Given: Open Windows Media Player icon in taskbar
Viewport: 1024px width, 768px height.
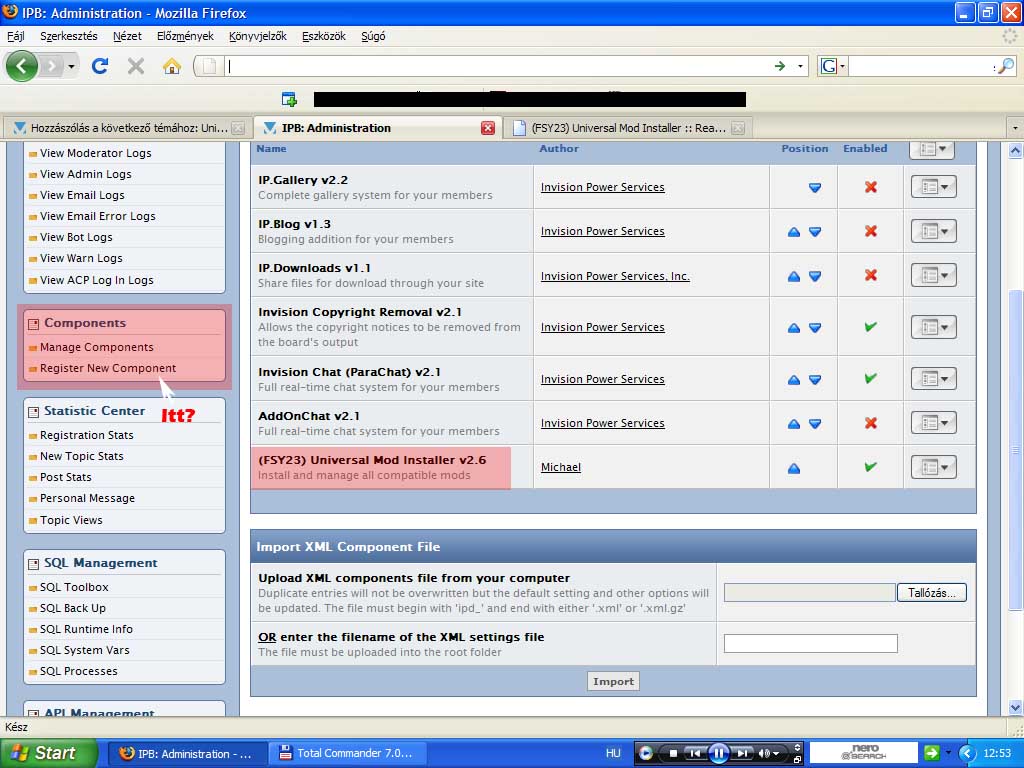Looking at the screenshot, I should click(645, 753).
